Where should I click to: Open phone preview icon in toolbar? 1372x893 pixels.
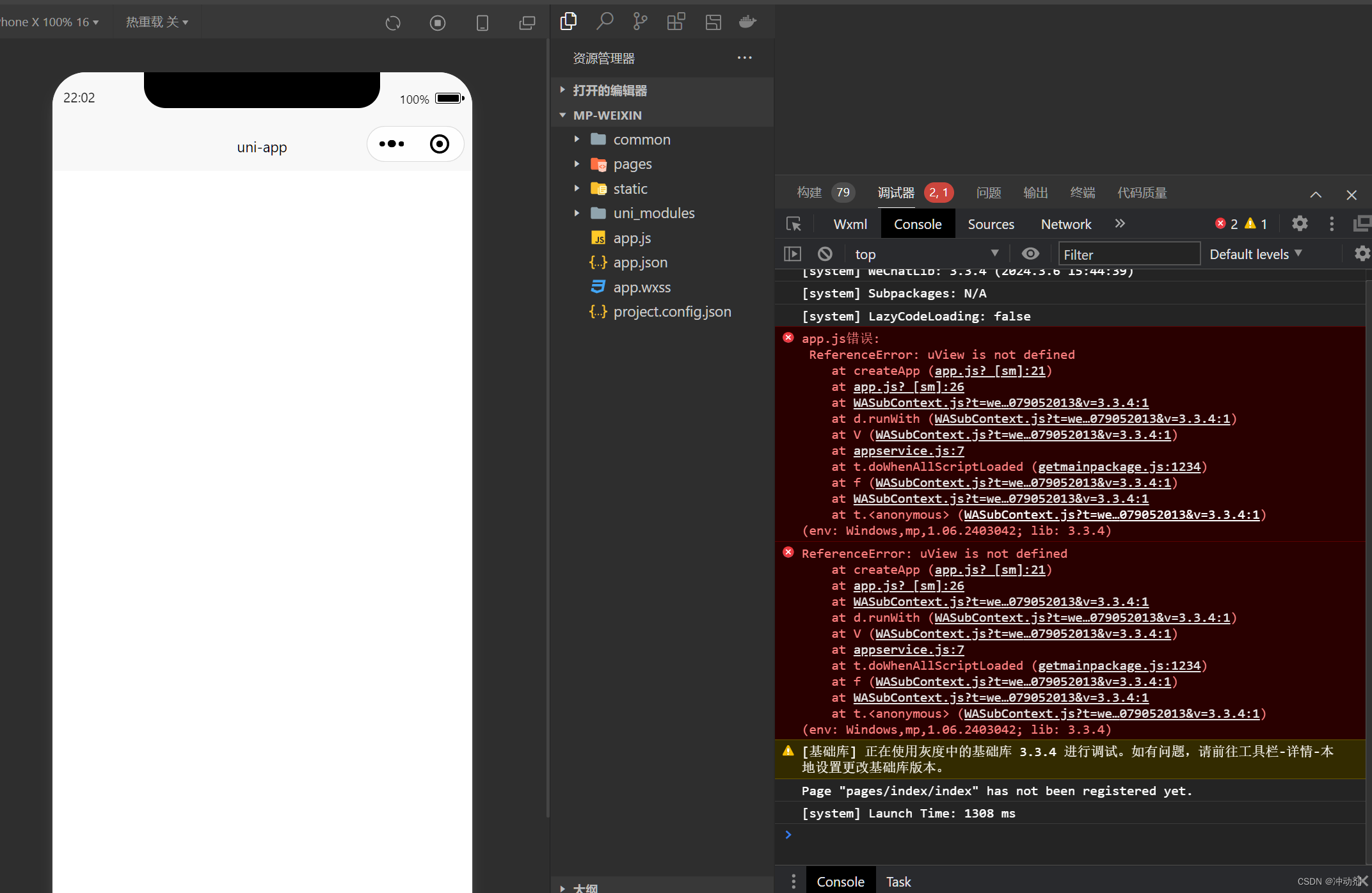(x=482, y=22)
